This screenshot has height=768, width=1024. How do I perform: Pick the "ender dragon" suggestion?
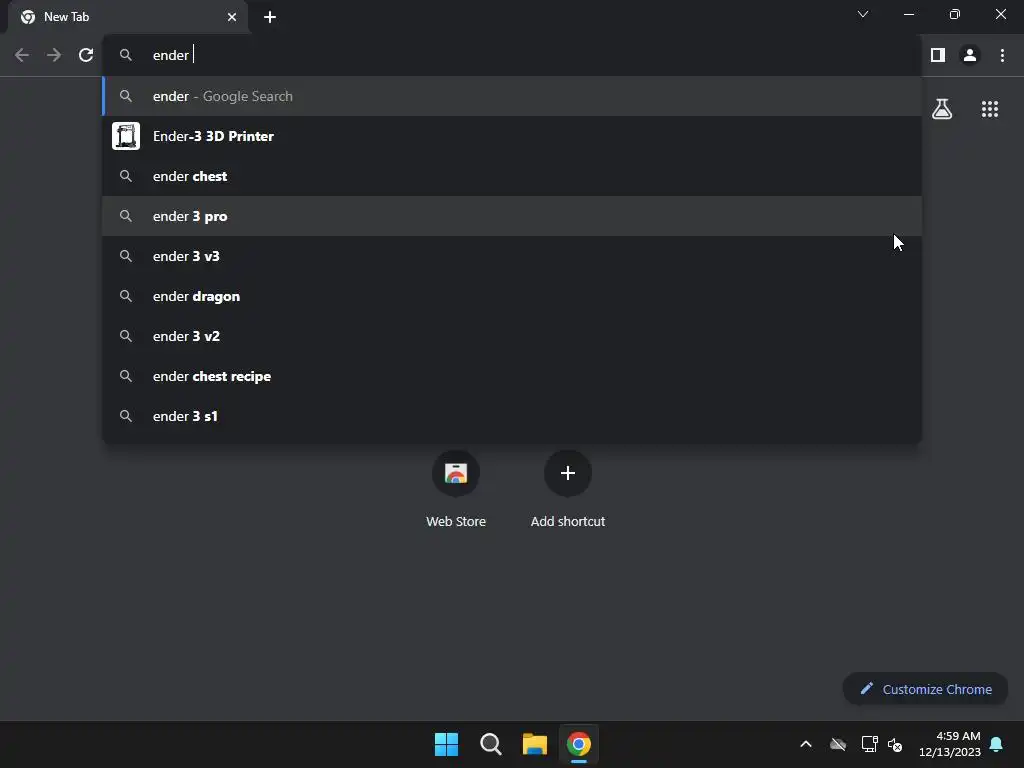coord(512,296)
